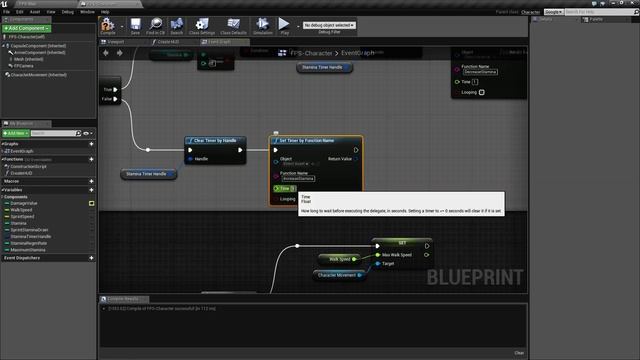Collapse the Graphs section
Viewport: 640px width, 360px height.
tap(2, 144)
